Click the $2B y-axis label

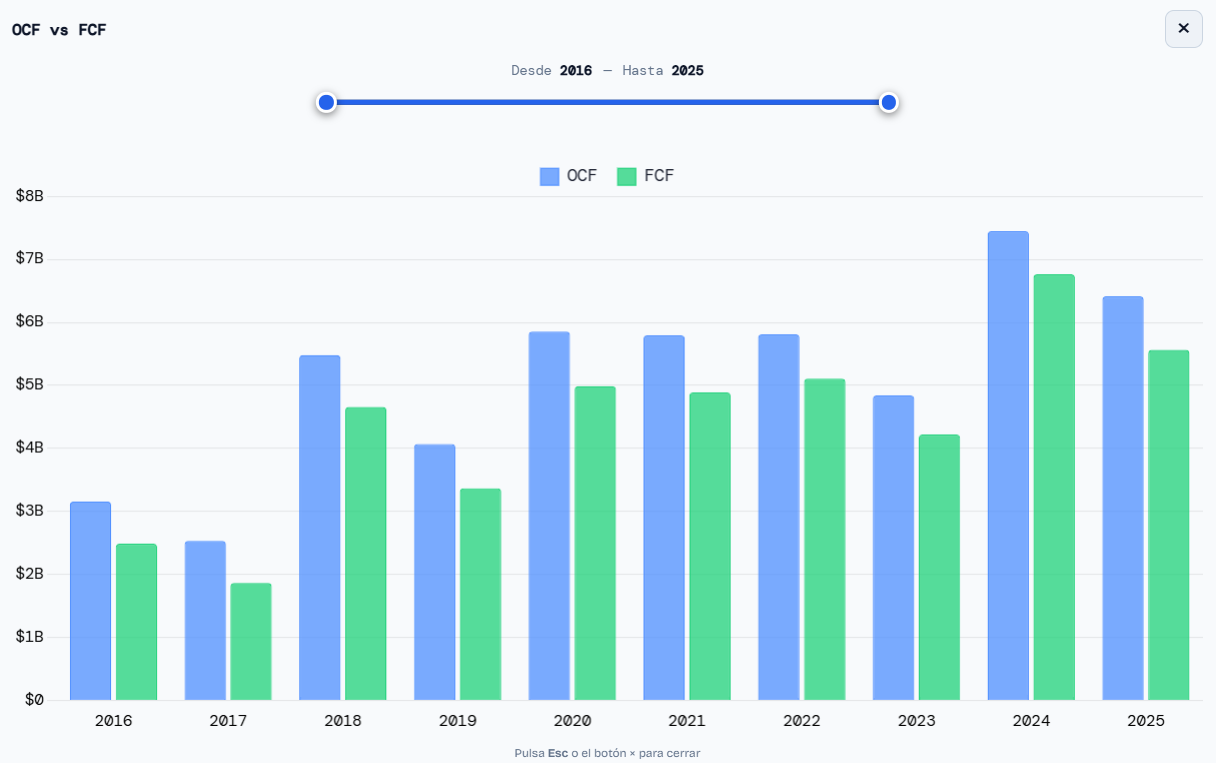tap(30, 574)
